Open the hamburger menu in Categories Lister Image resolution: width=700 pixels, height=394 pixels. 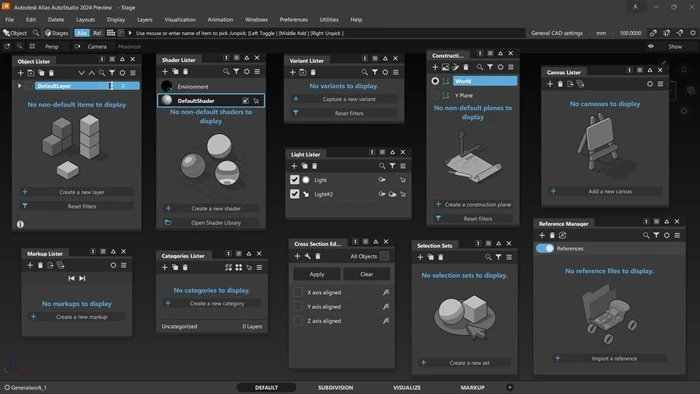tap(259, 267)
